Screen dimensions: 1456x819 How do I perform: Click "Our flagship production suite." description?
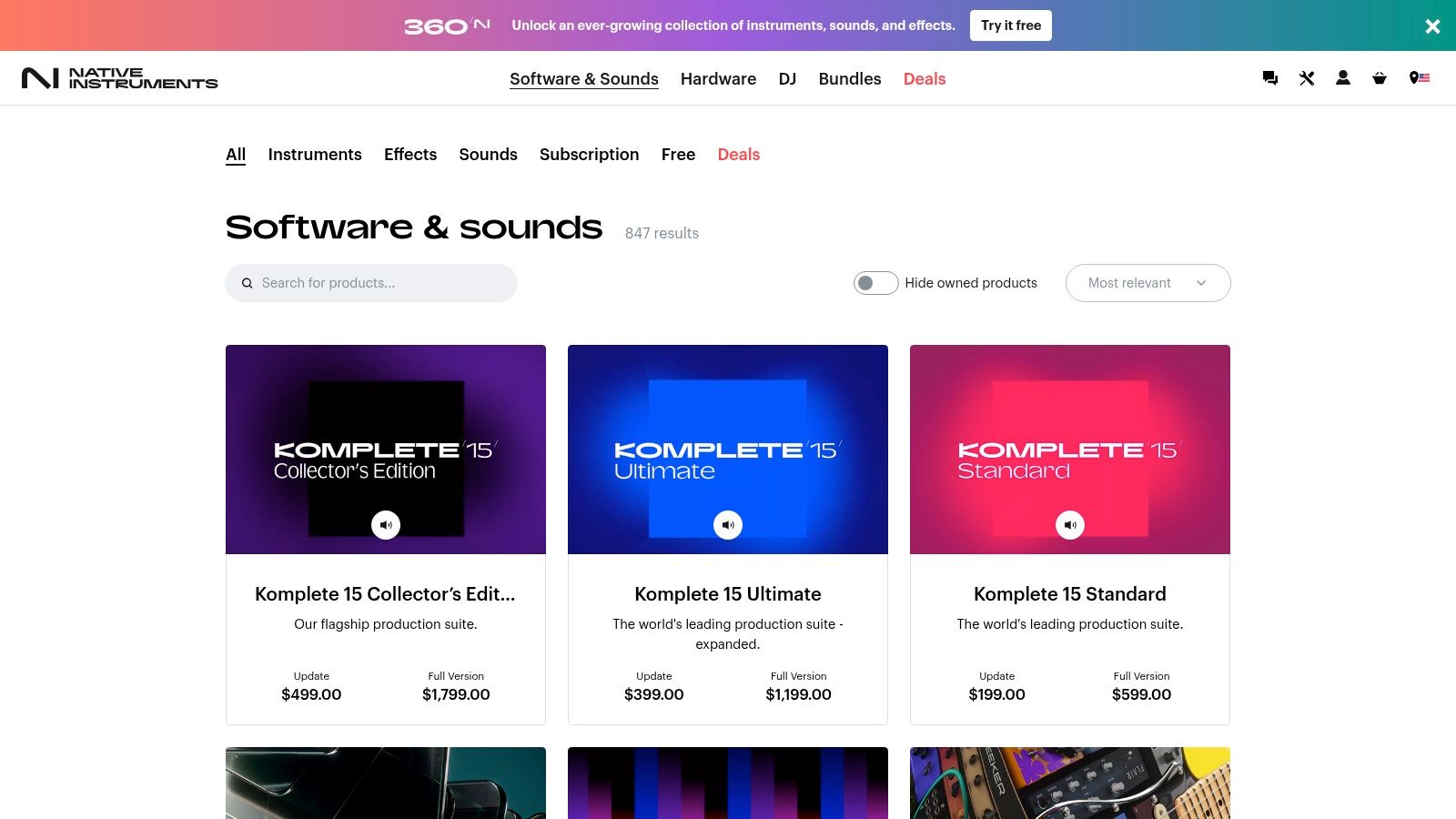(386, 624)
